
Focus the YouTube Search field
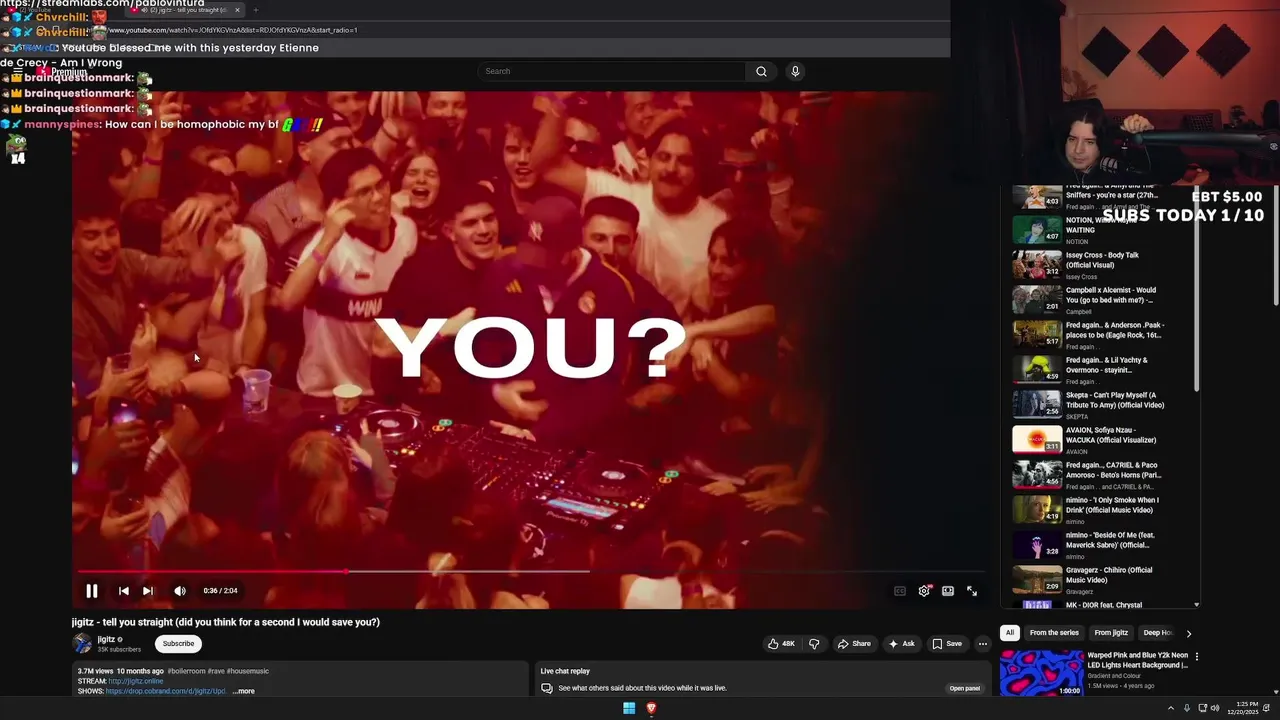click(612, 71)
